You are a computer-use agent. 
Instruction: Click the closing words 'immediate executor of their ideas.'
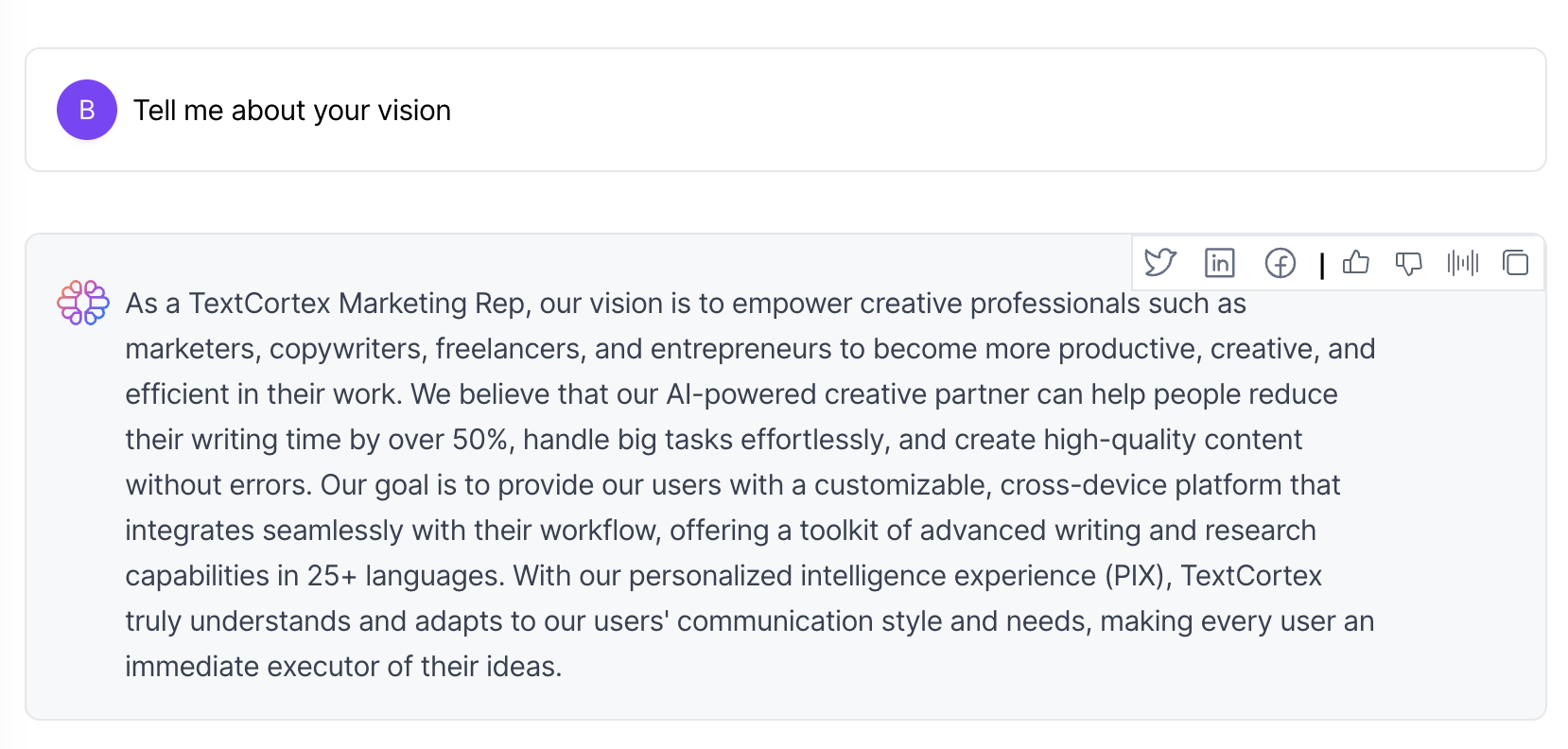(343, 667)
